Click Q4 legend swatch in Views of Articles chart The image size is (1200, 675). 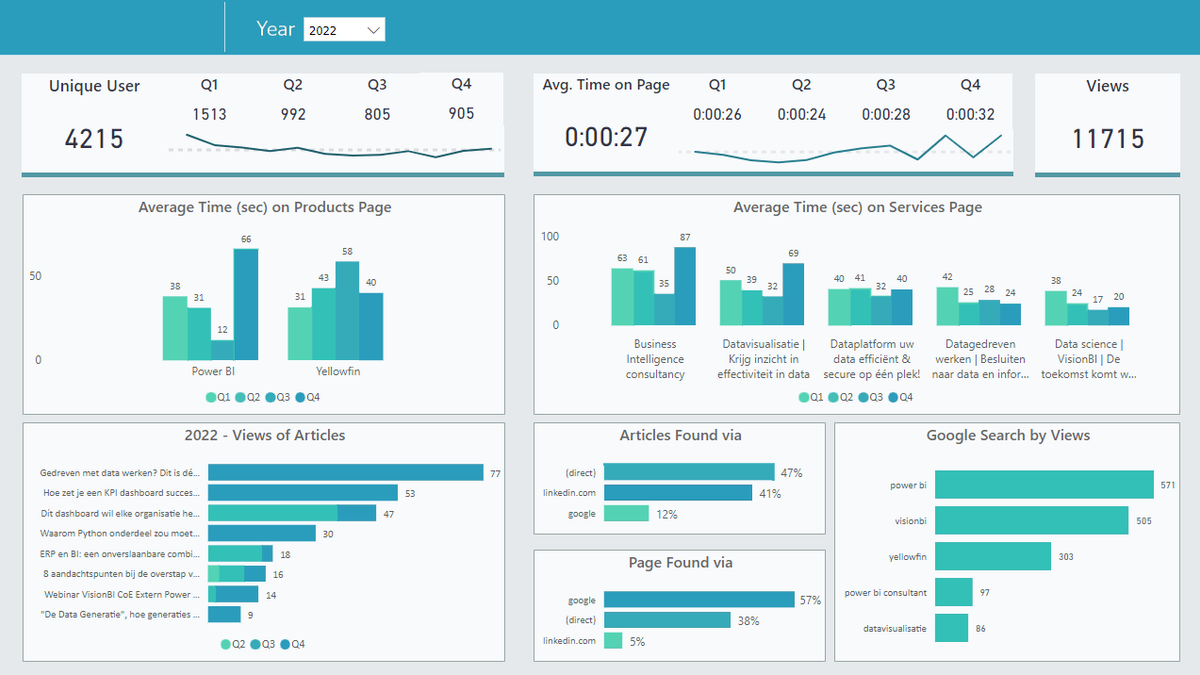pos(286,644)
